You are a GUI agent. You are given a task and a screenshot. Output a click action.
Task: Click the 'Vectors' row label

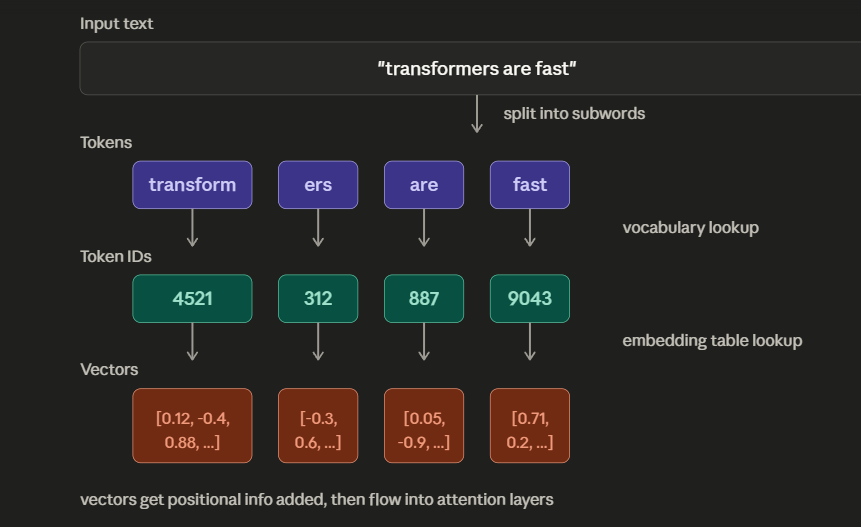[x=109, y=369]
